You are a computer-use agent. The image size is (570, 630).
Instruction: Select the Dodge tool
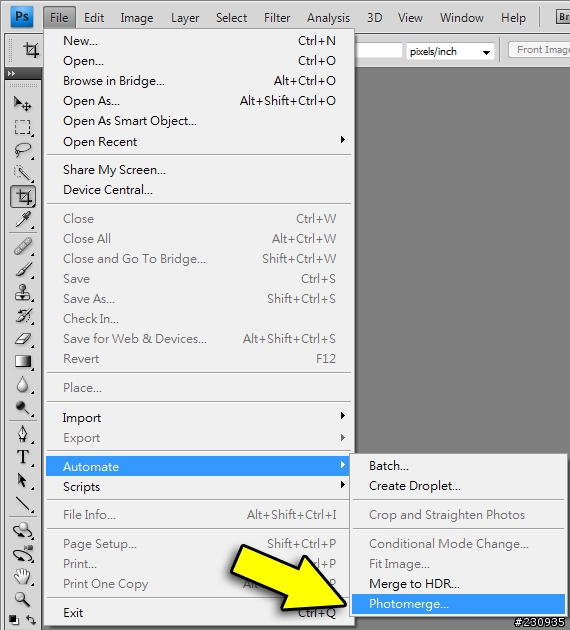coord(22,407)
